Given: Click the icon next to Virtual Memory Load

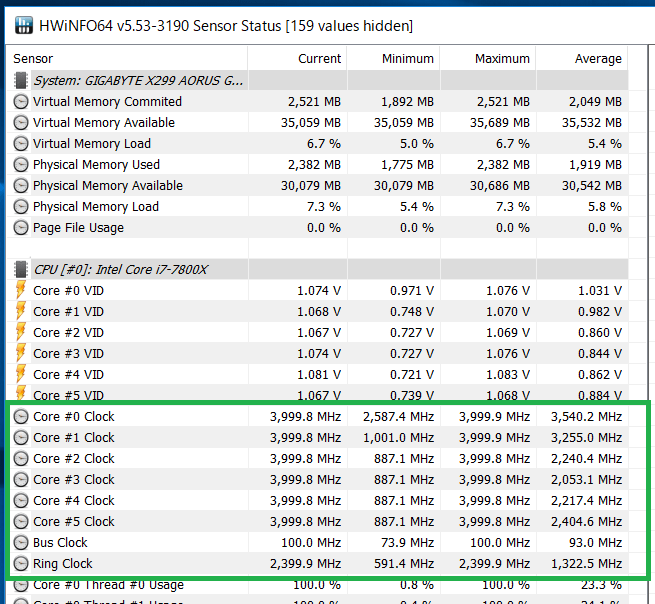Looking at the screenshot, I should tap(21, 143).
